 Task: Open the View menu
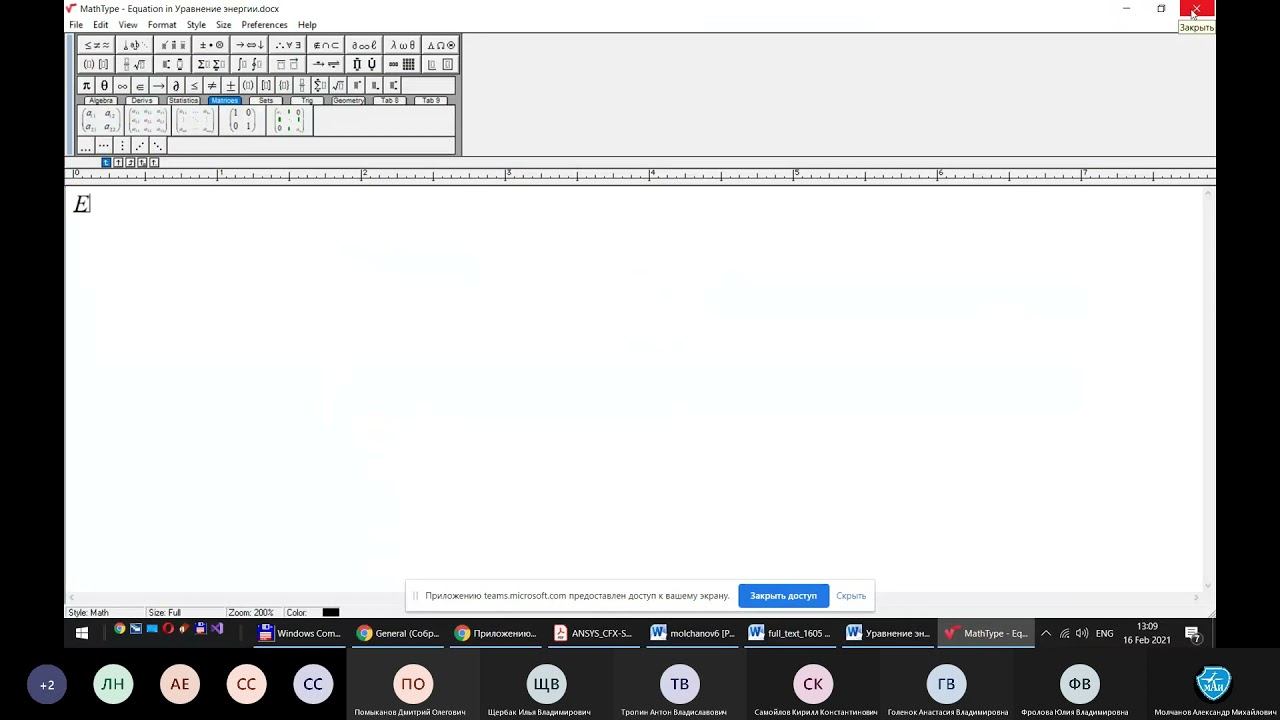(x=128, y=25)
